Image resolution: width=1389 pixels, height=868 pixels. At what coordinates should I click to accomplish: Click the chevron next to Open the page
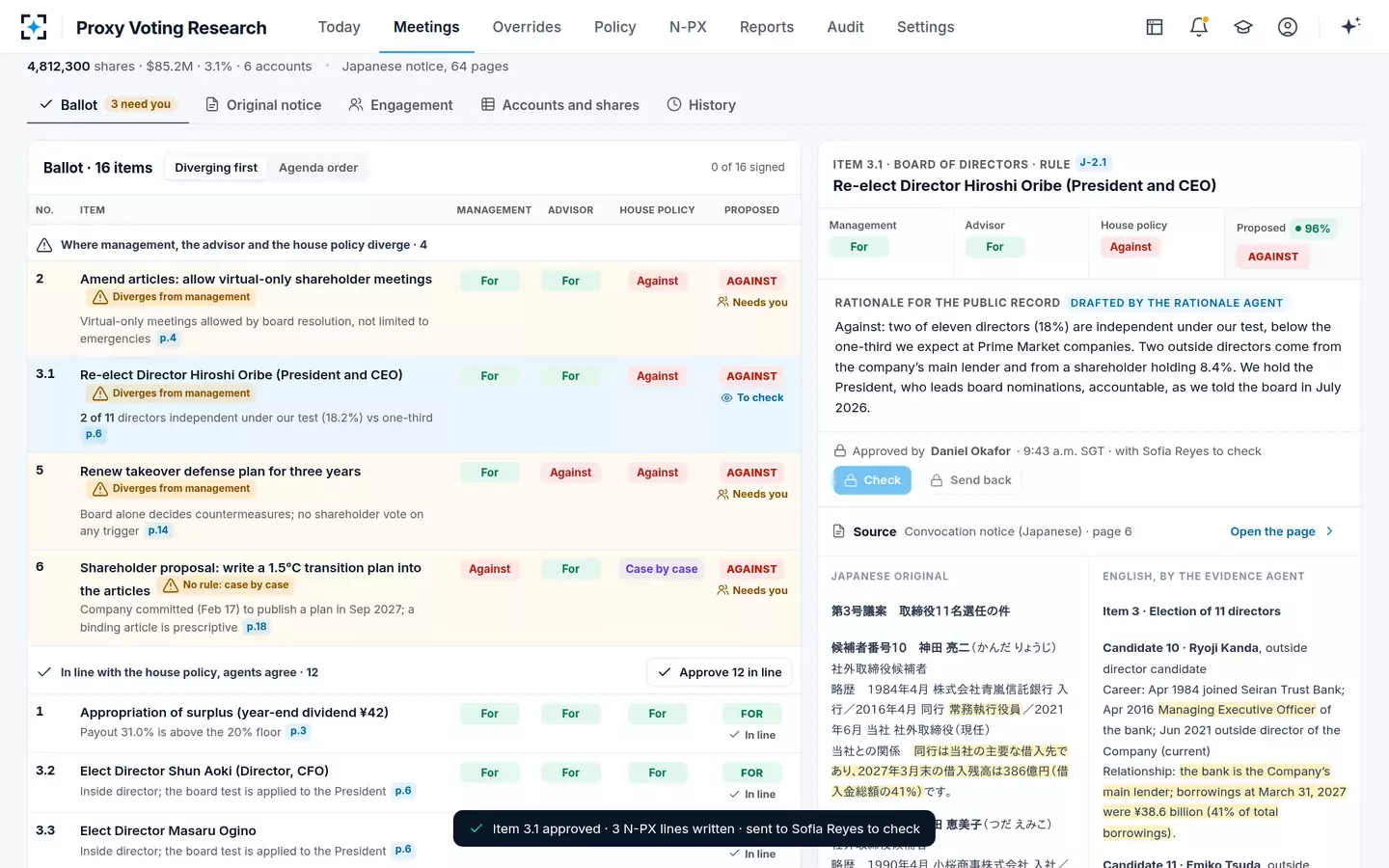tap(1329, 531)
